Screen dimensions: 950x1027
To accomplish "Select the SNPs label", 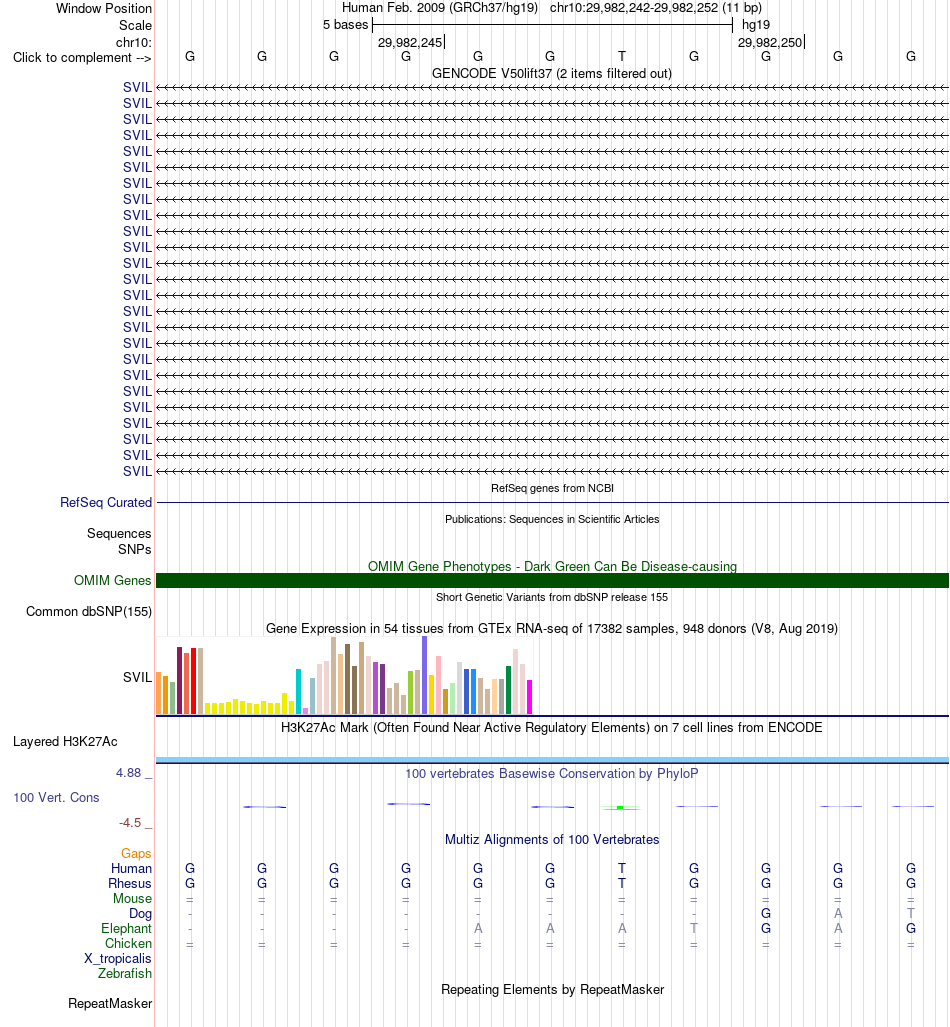I will coord(134,550).
